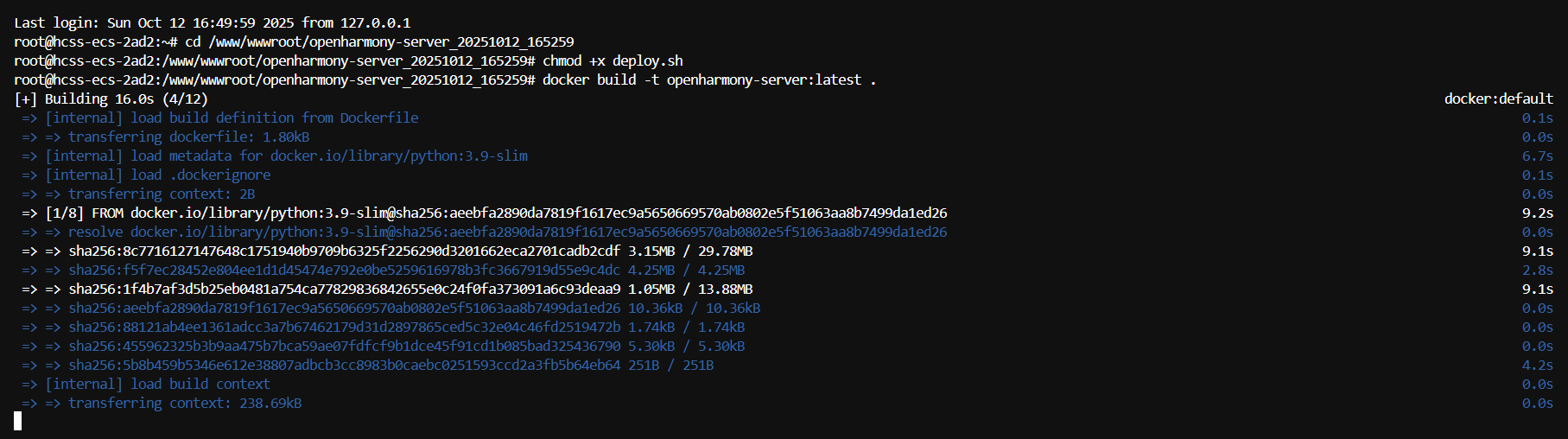This screenshot has height=439, width=1568.
Task: Click the sha256:1f4b layer showing 1.05MB / 13.88MB
Action: click(410, 289)
